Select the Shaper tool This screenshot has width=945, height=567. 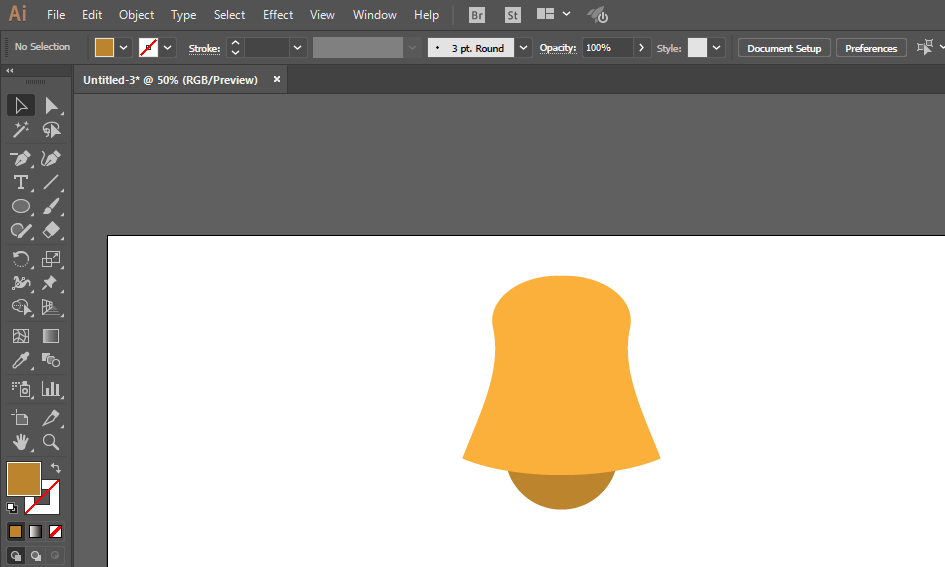pos(20,230)
